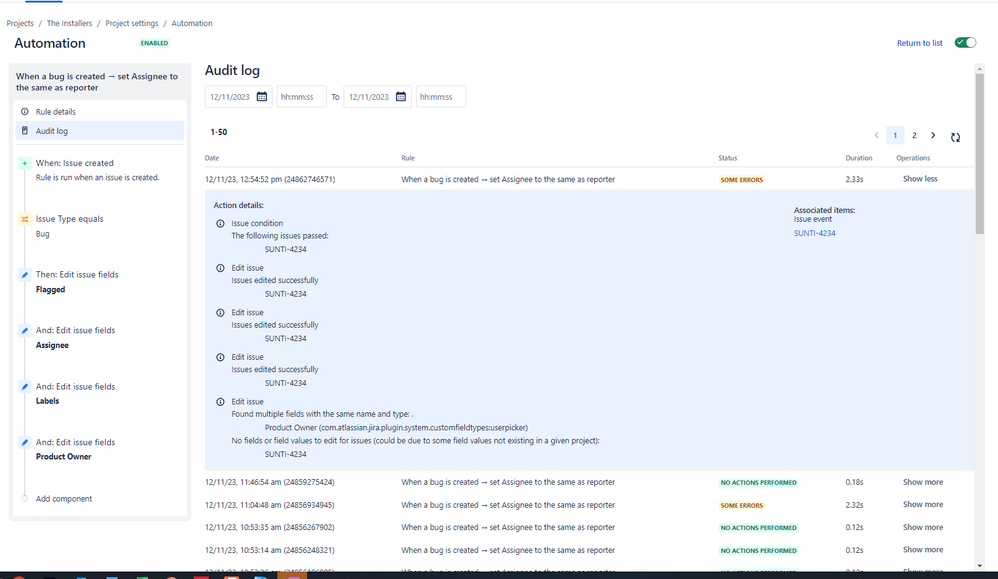Viewport: 998px width, 579px height.
Task: Click NO ACTIONS PERFORMED status at 11:46:54 am
Action: click(x=758, y=482)
